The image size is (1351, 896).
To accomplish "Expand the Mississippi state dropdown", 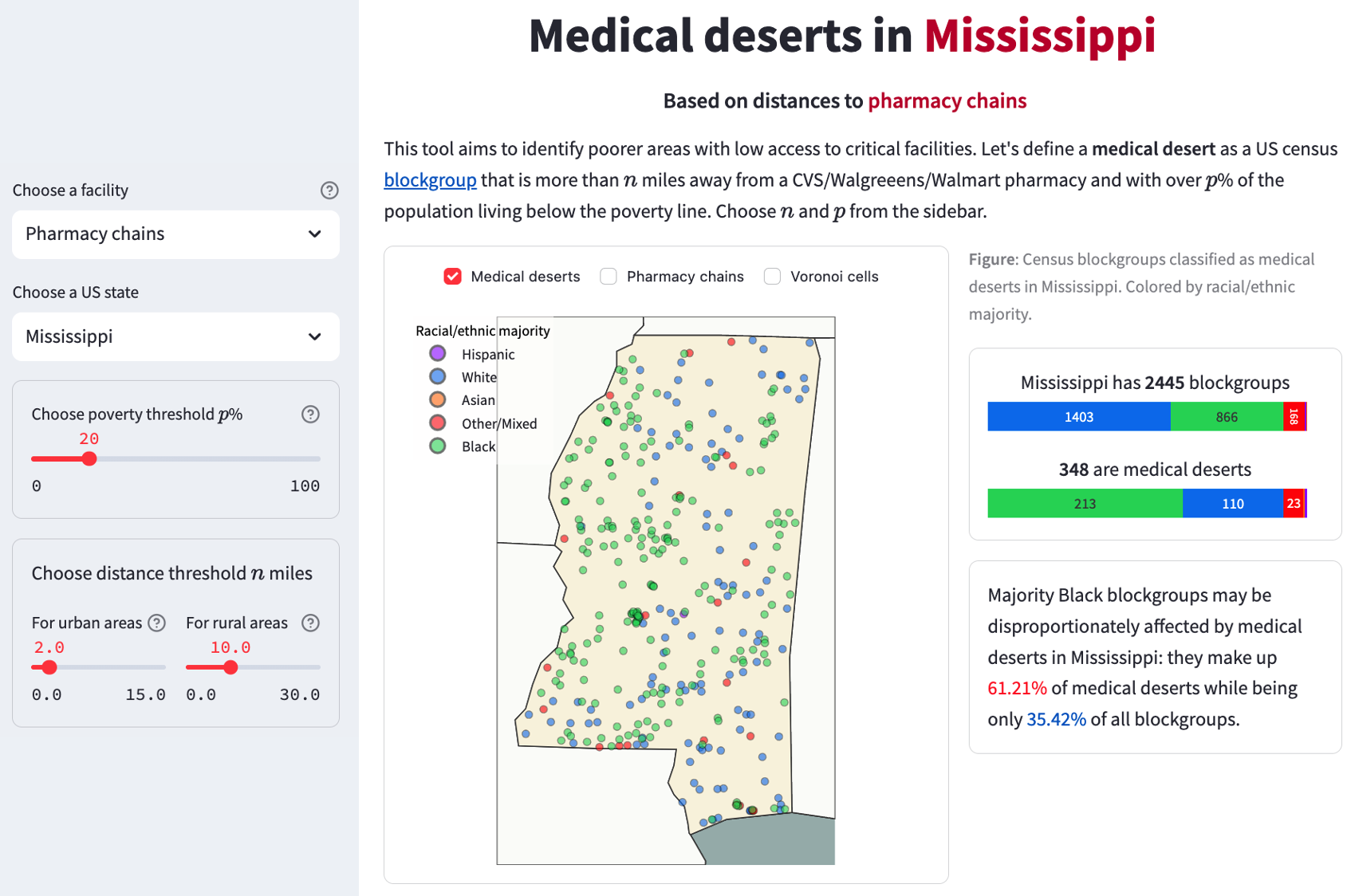I will point(175,336).
